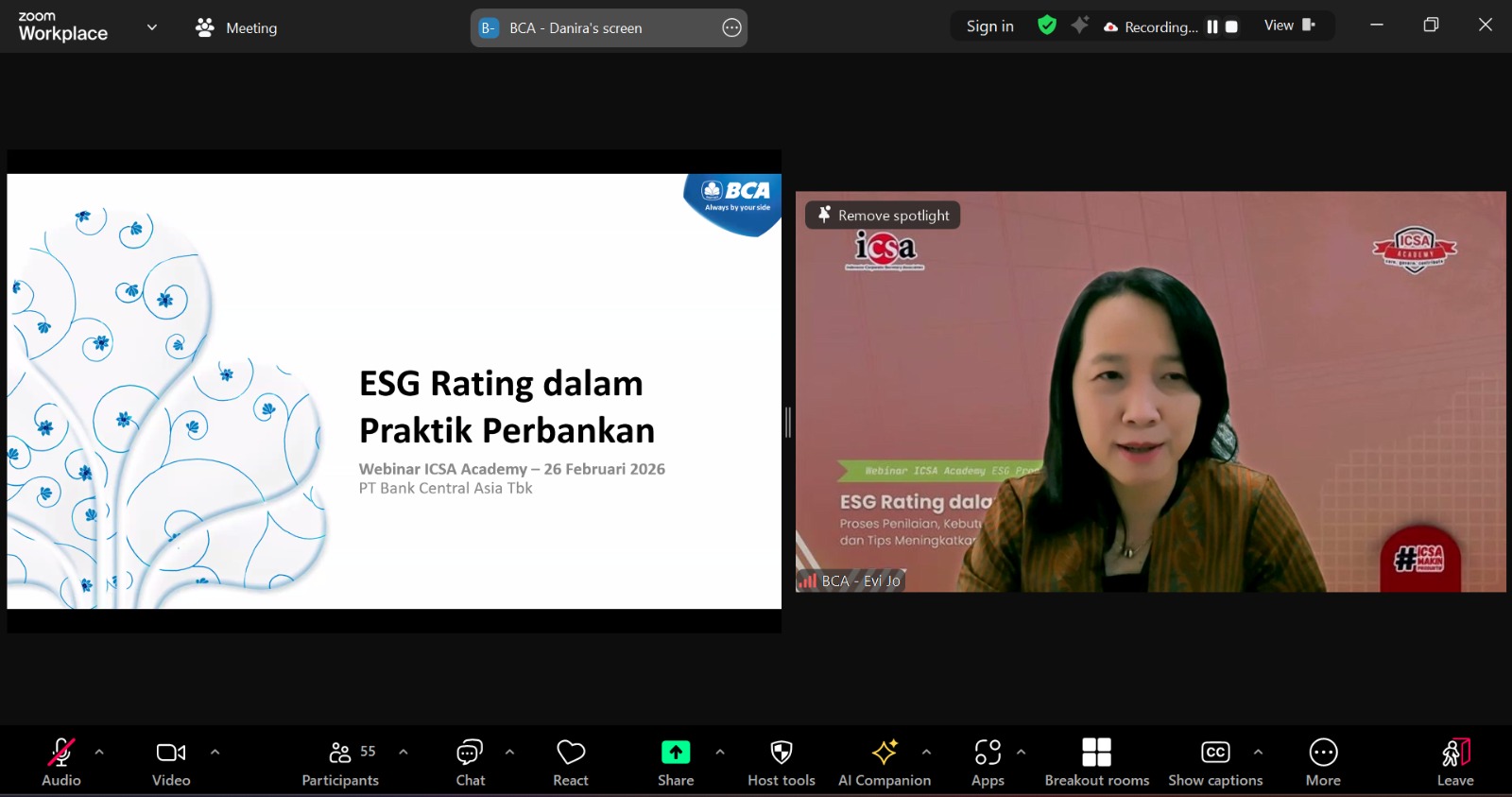Open the Participants panel
The height and width of the screenshot is (797, 1512).
coord(340,762)
